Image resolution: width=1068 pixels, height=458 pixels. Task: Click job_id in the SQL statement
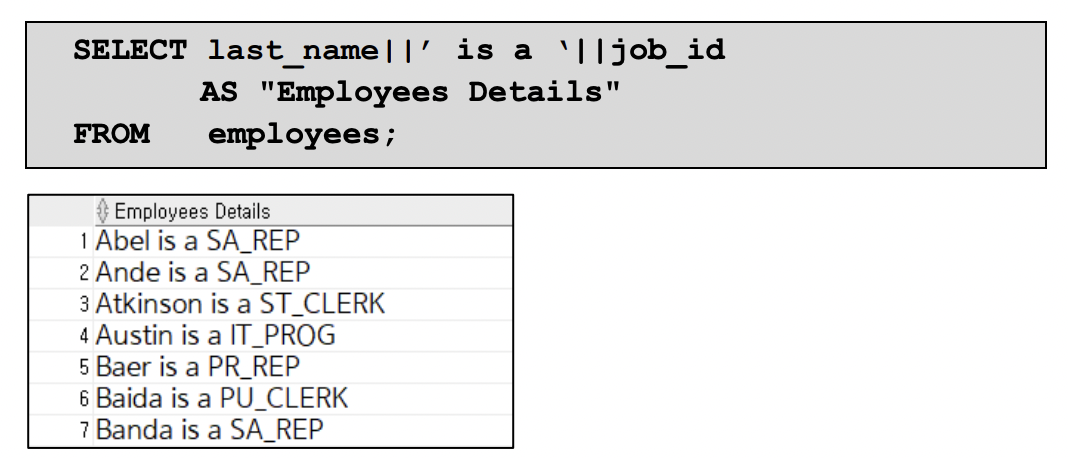pyautogui.click(x=668, y=52)
